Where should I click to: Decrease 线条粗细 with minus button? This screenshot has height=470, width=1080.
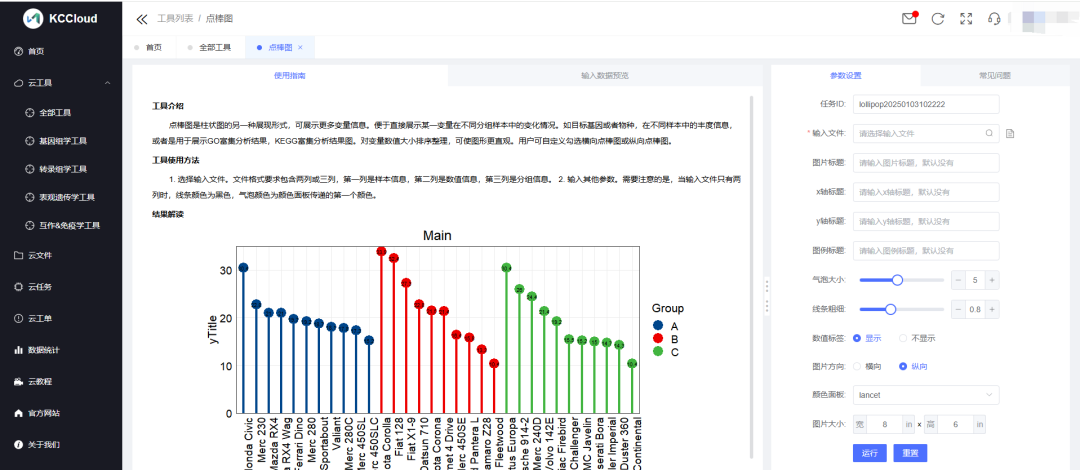(x=958, y=309)
